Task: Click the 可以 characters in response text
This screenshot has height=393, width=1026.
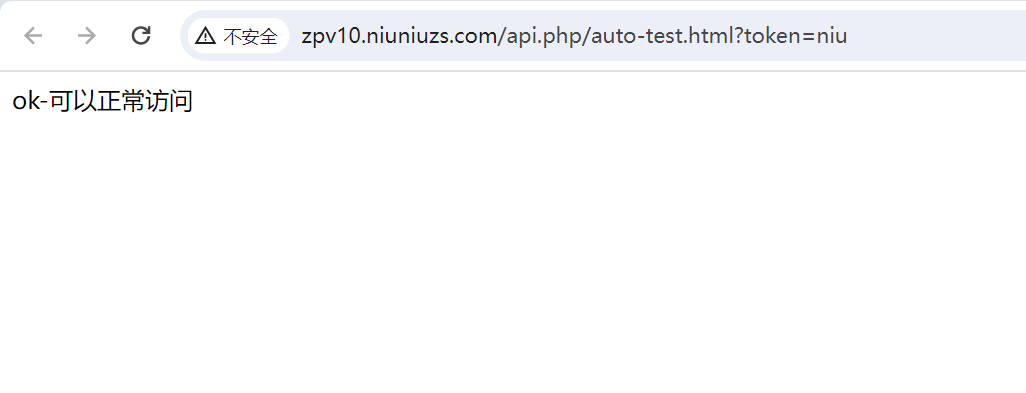Action: pos(72,102)
